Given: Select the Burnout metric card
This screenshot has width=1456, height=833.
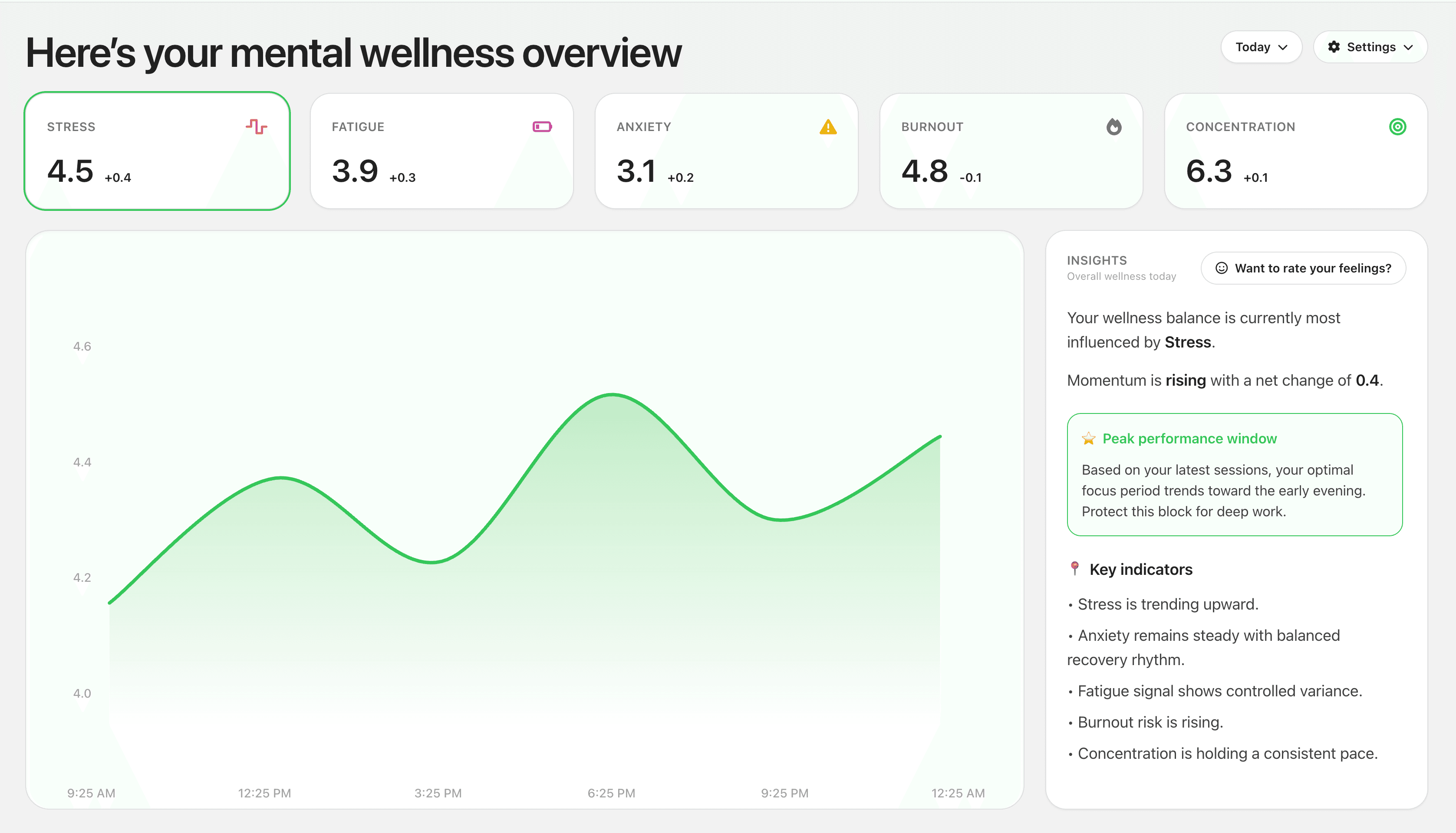Looking at the screenshot, I should [1010, 151].
